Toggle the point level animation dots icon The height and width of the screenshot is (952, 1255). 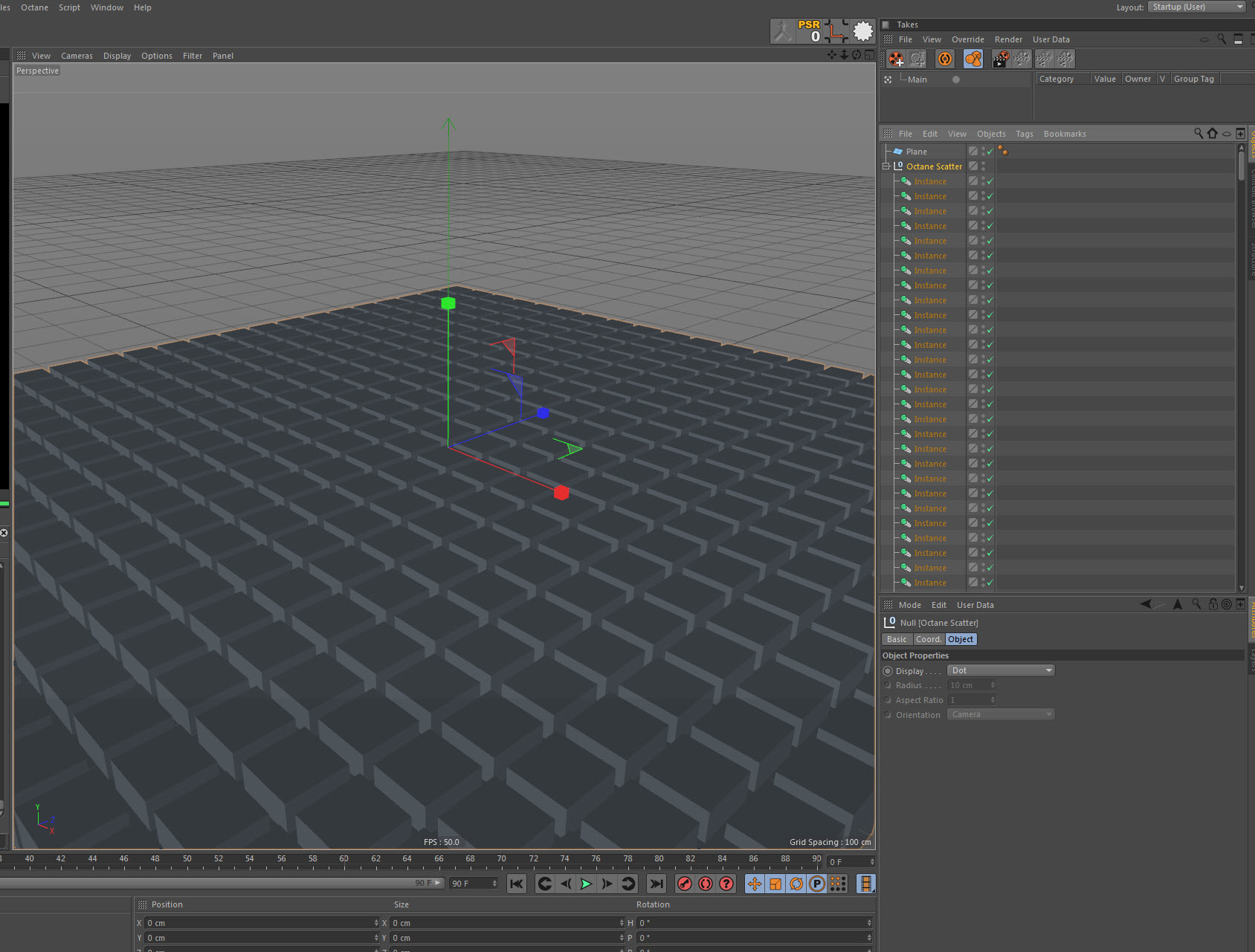coord(838,884)
